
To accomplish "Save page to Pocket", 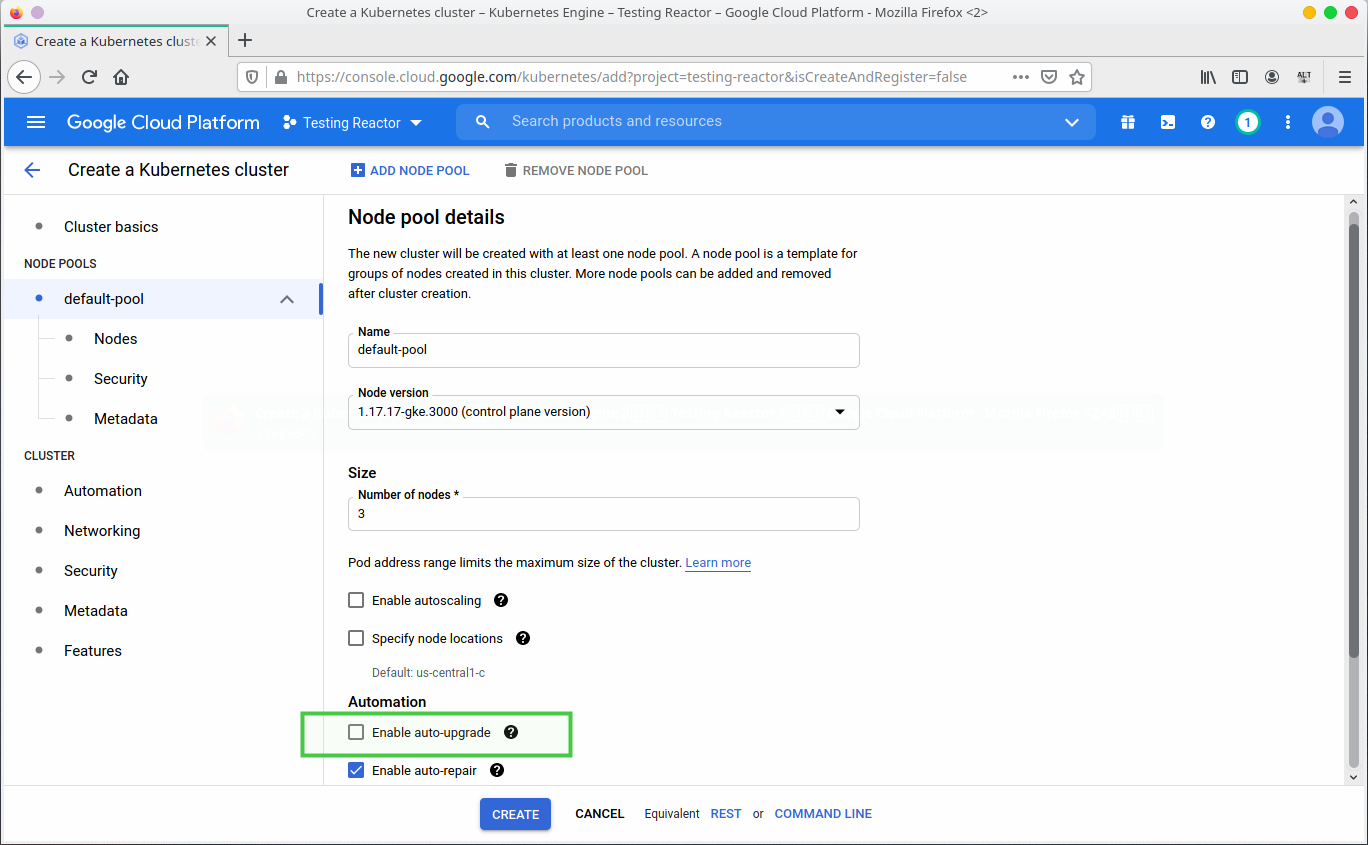I will (1049, 77).
